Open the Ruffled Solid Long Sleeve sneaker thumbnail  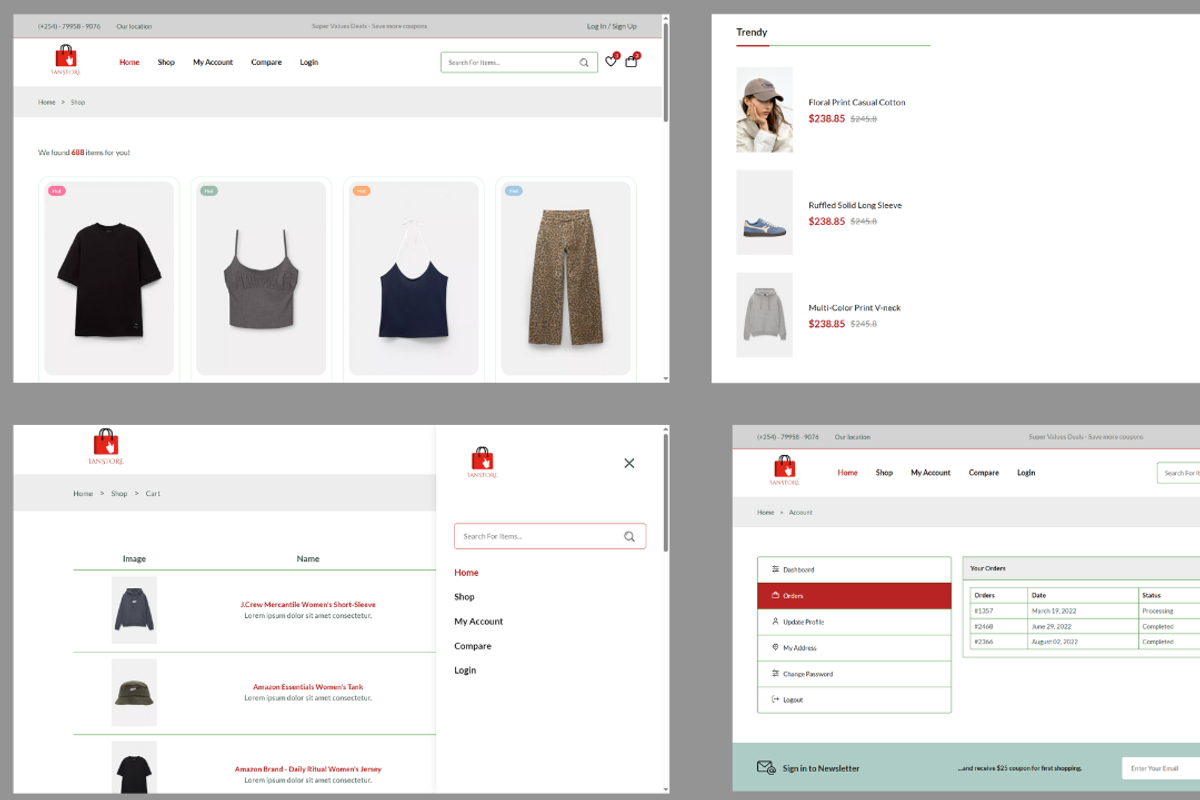[x=764, y=212]
